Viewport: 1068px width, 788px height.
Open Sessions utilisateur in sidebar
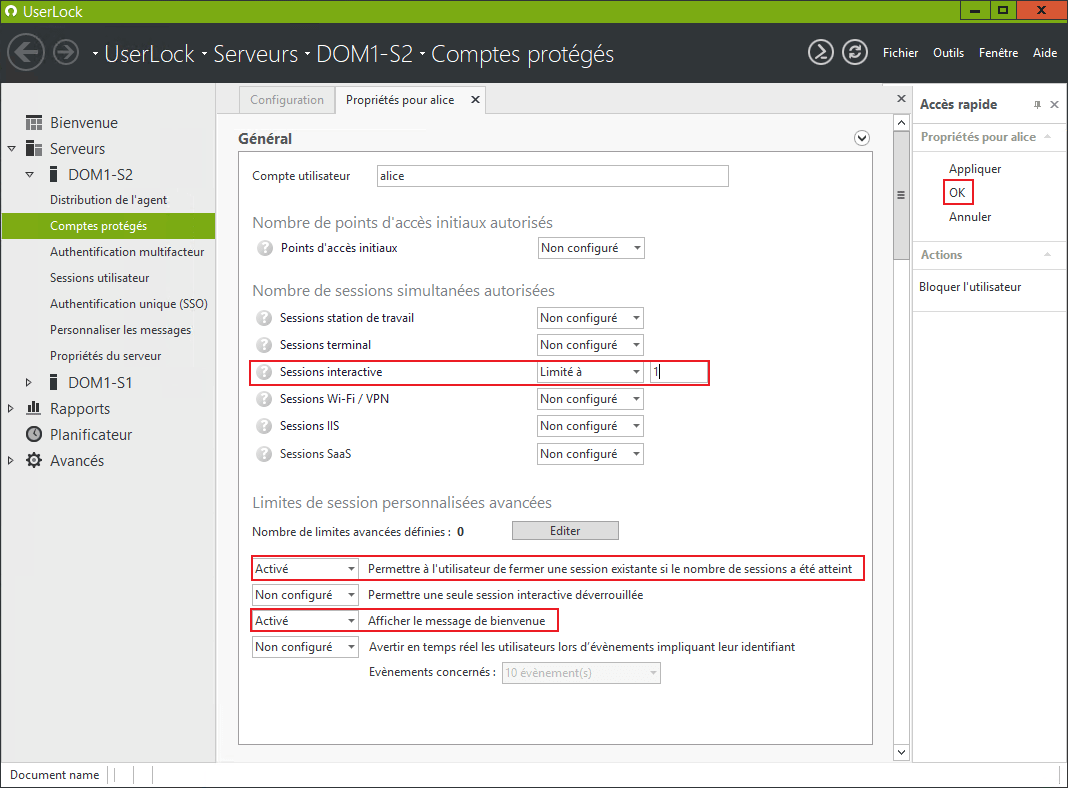tap(99, 278)
